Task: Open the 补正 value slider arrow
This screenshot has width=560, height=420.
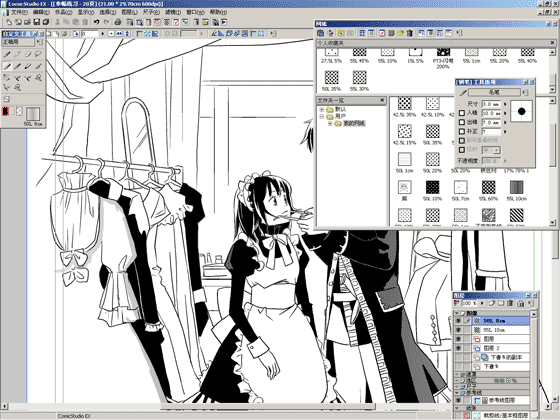Action: click(505, 132)
